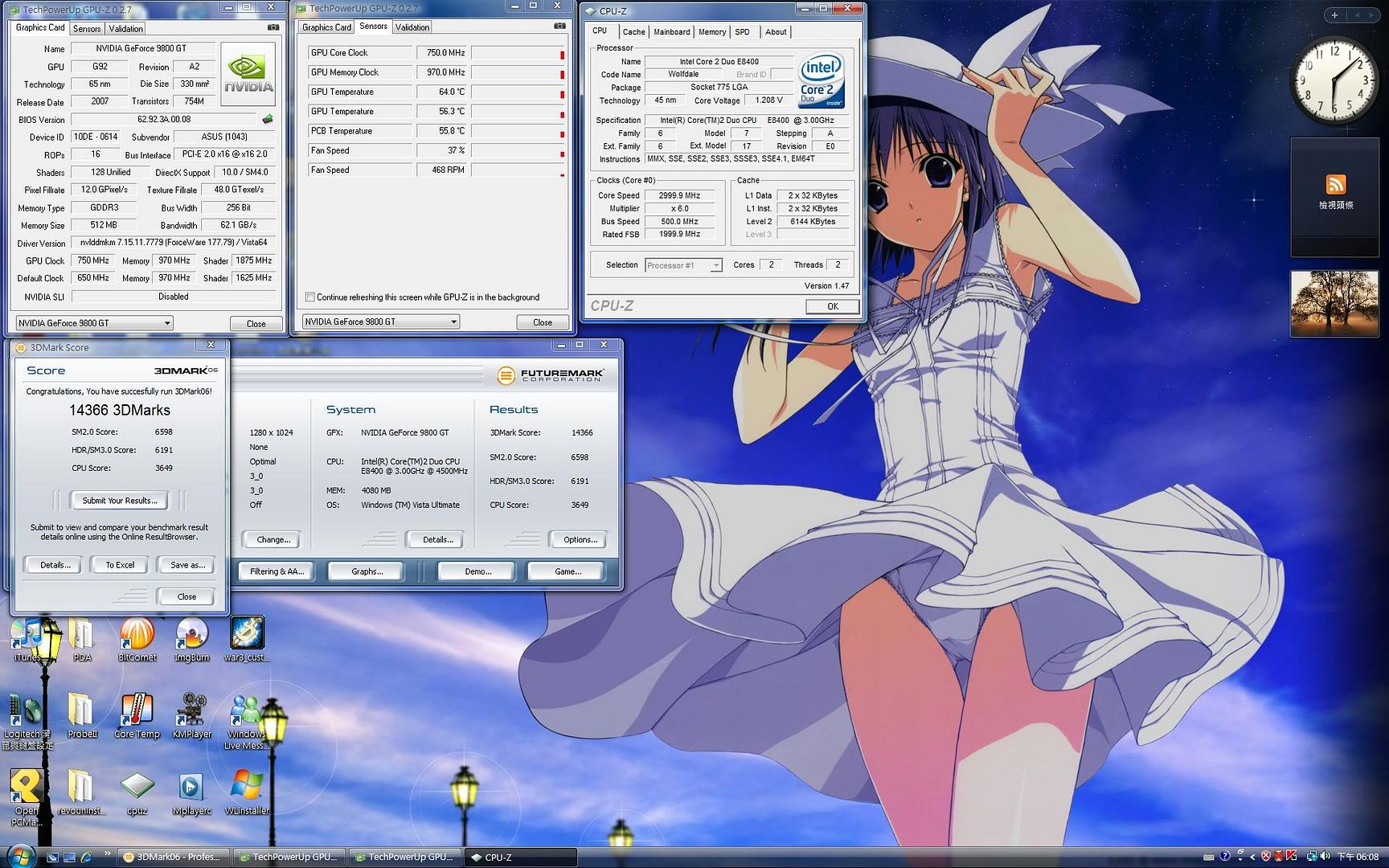Click Save as in 3DMark Score window
The height and width of the screenshot is (868, 1389).
[187, 565]
